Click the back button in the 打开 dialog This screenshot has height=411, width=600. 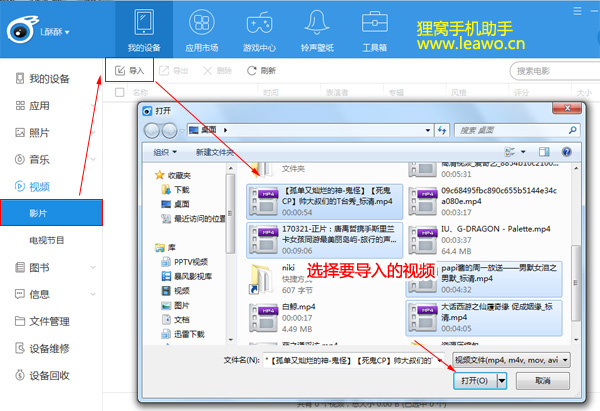tap(152, 130)
